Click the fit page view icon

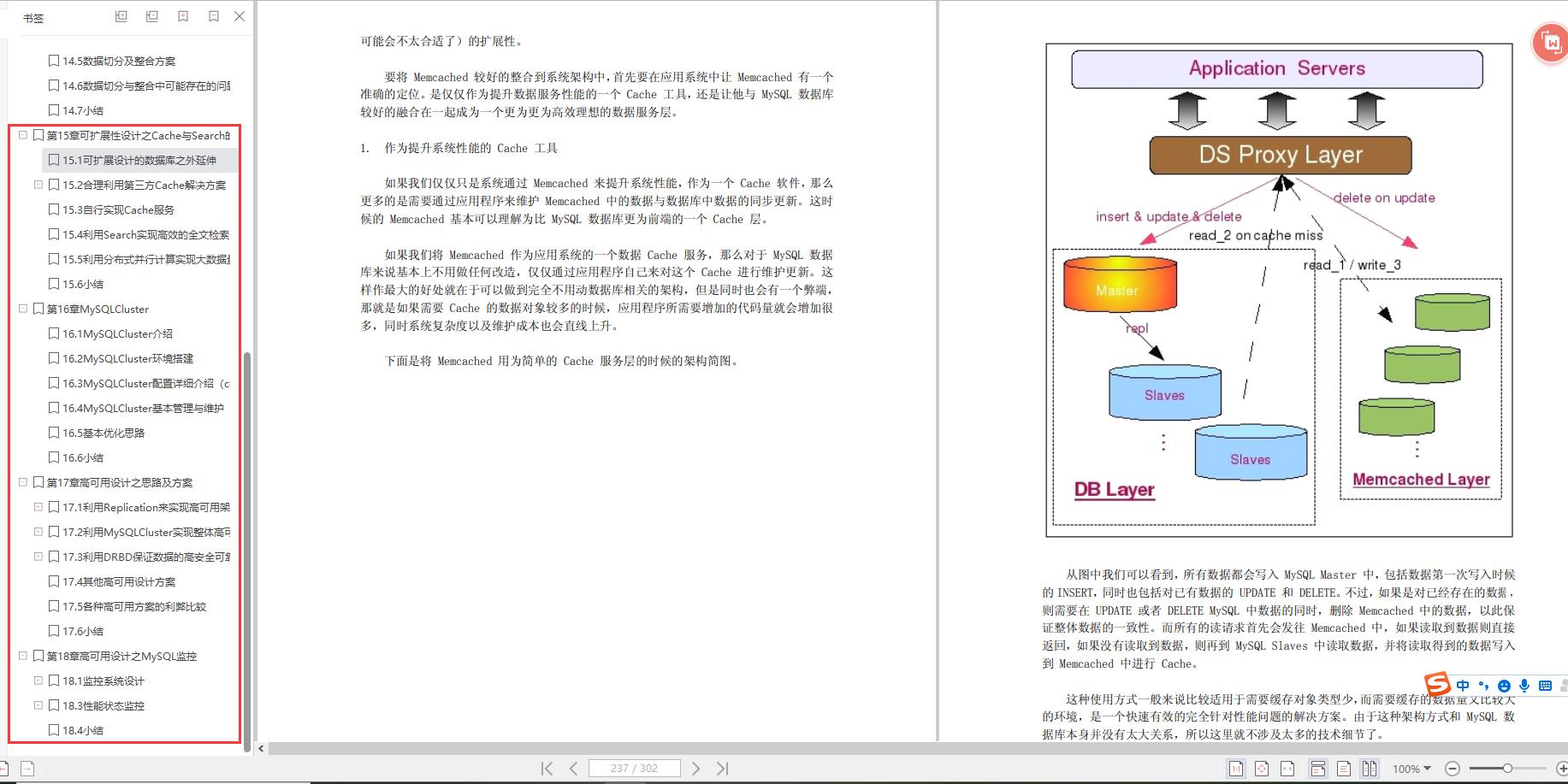tap(1262, 769)
